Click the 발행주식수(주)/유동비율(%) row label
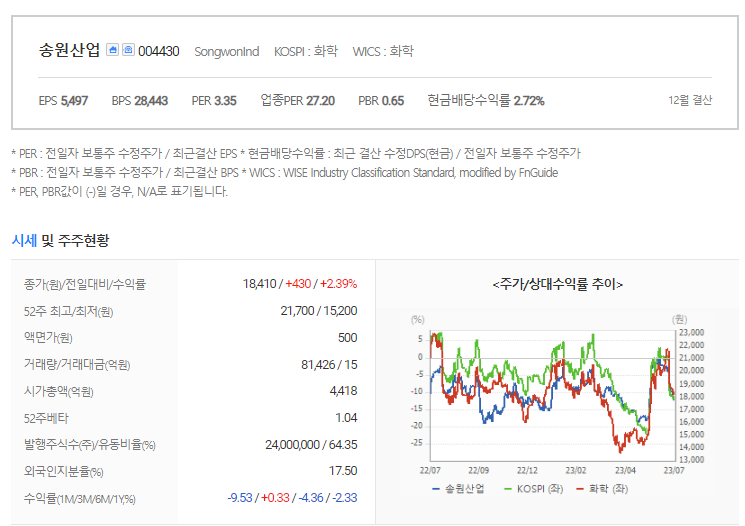 (89, 445)
